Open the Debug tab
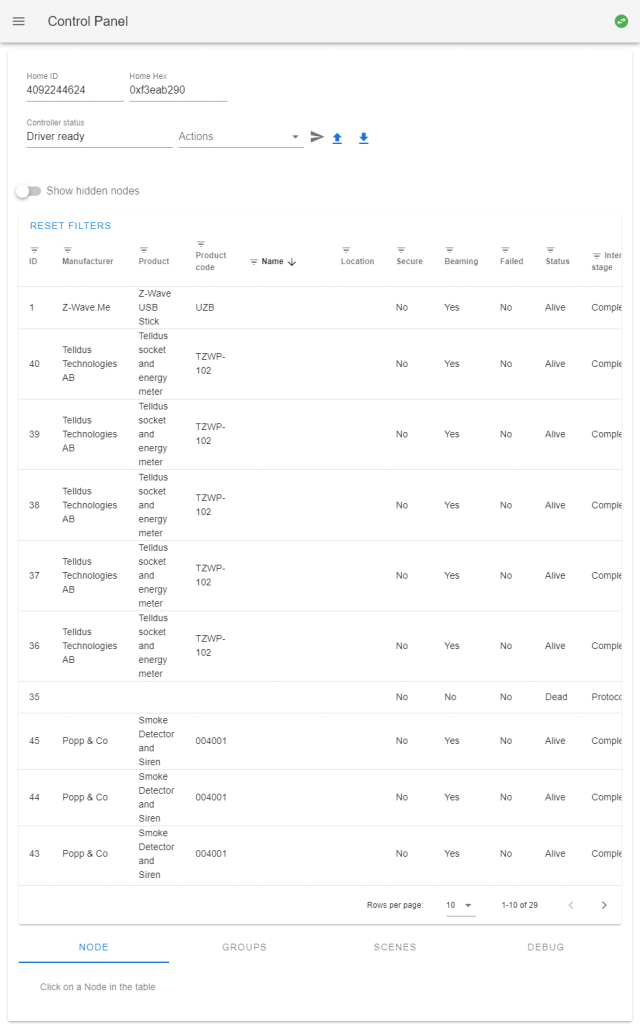This screenshot has width=640, height=1024. click(x=545, y=947)
